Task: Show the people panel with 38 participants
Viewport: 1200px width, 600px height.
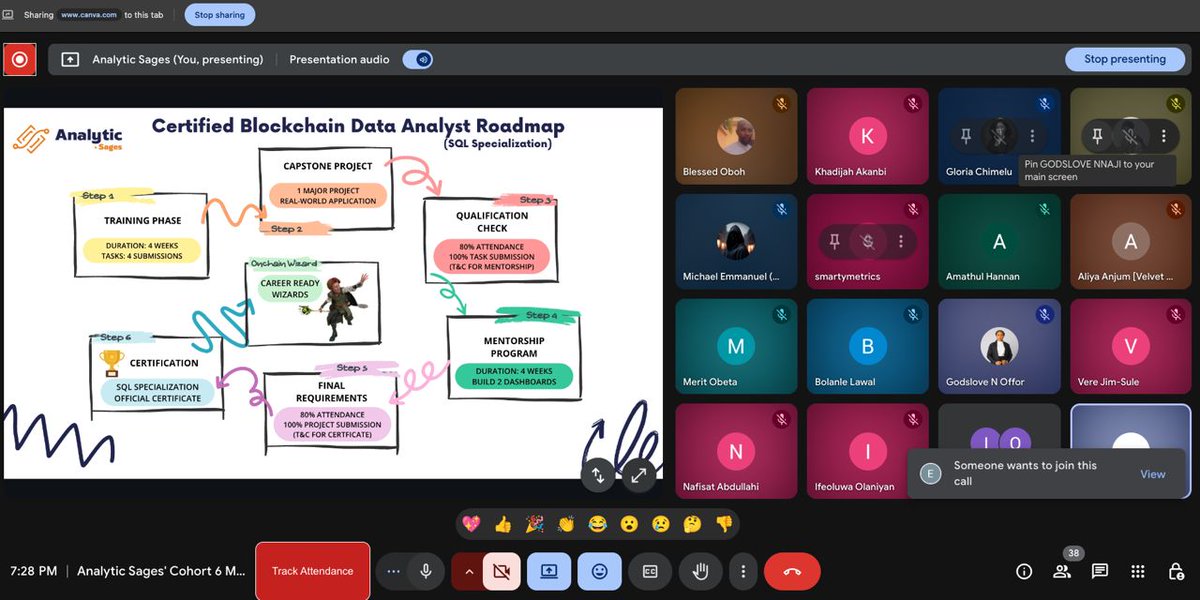Action: pyautogui.click(x=1062, y=571)
